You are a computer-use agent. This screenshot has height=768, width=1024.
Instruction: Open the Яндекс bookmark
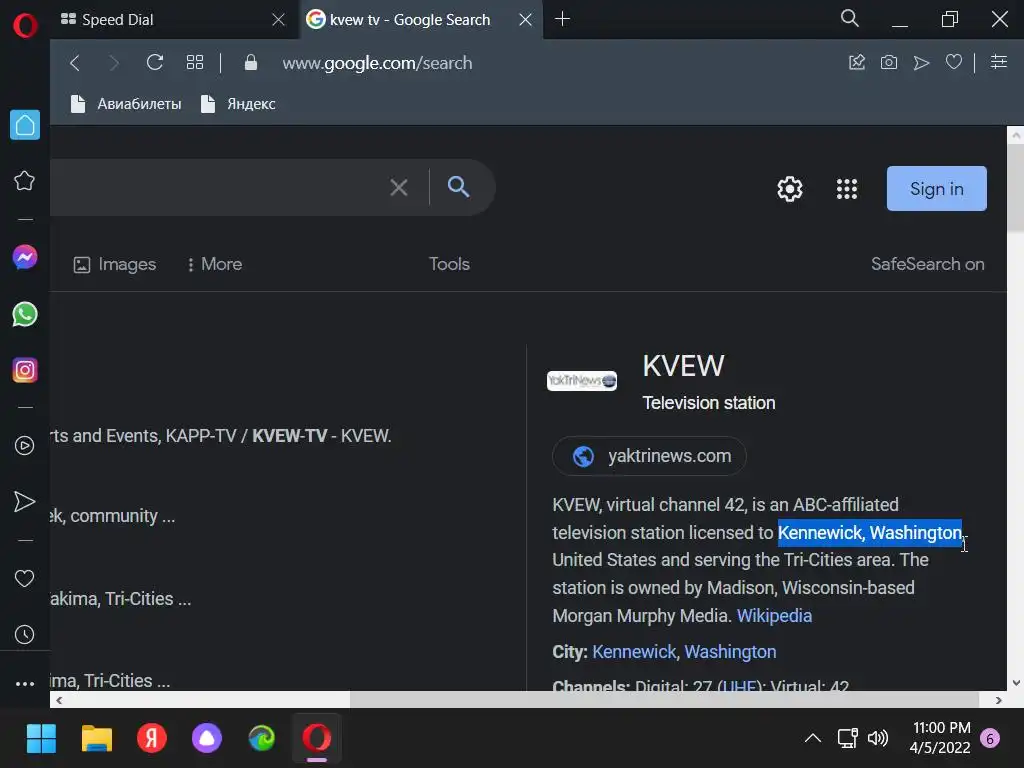tap(239, 104)
